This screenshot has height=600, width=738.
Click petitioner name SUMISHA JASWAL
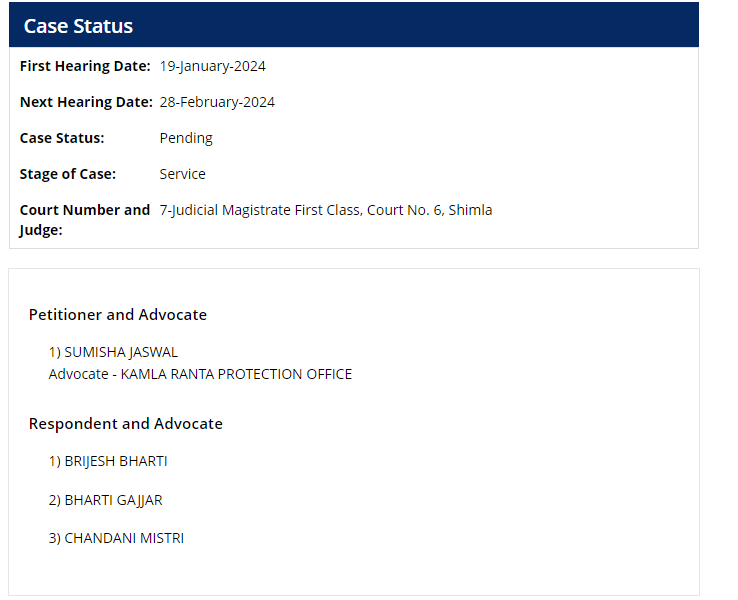121,352
